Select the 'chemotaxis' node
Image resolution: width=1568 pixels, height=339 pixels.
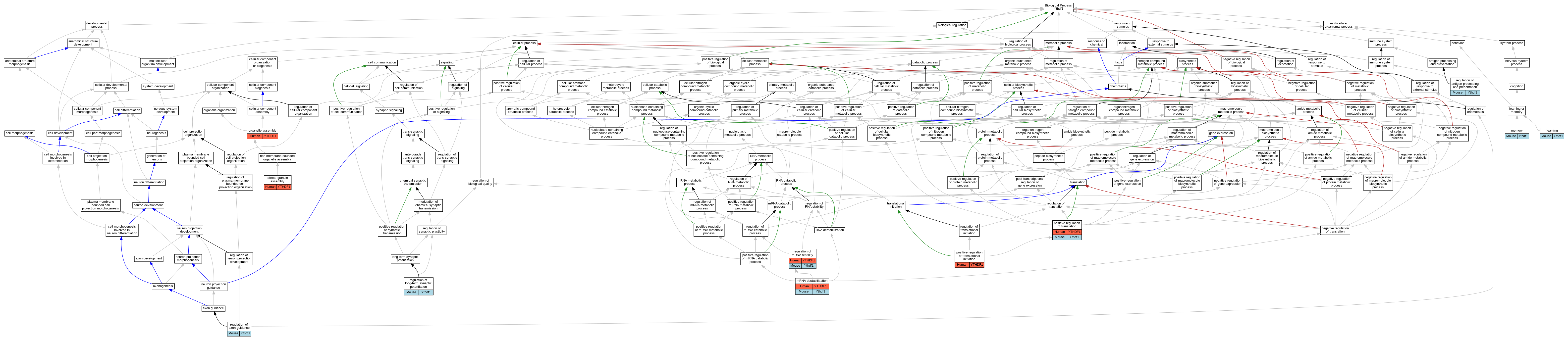pos(1118,86)
